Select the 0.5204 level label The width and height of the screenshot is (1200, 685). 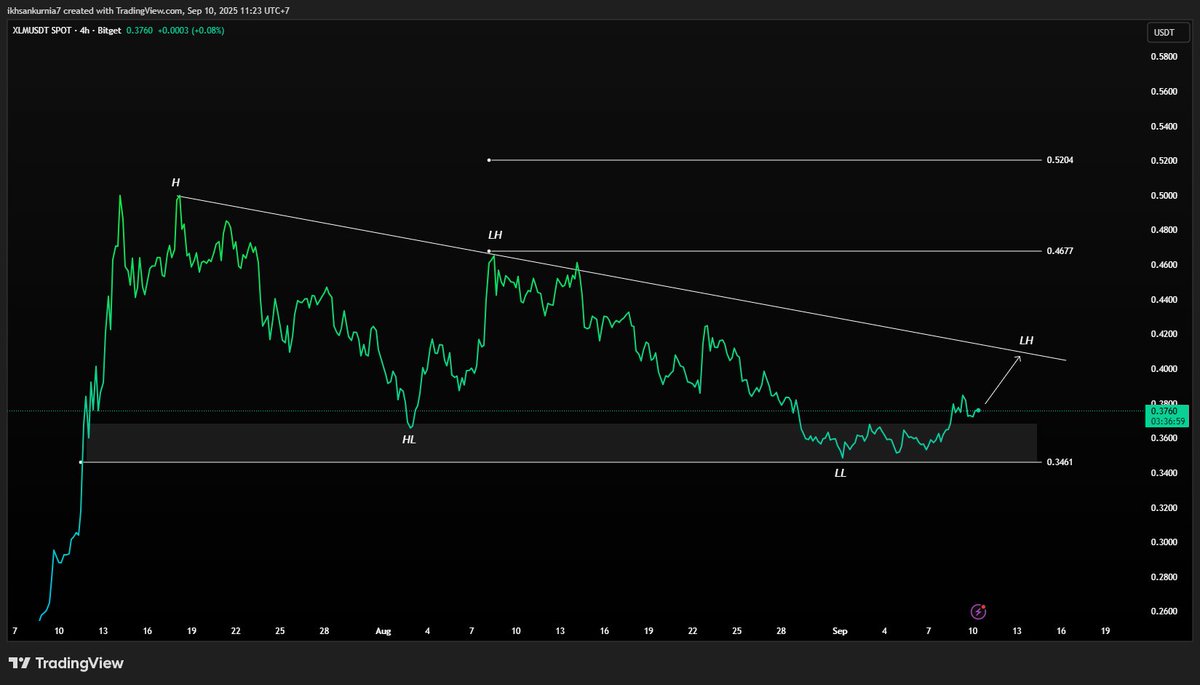(1060, 160)
